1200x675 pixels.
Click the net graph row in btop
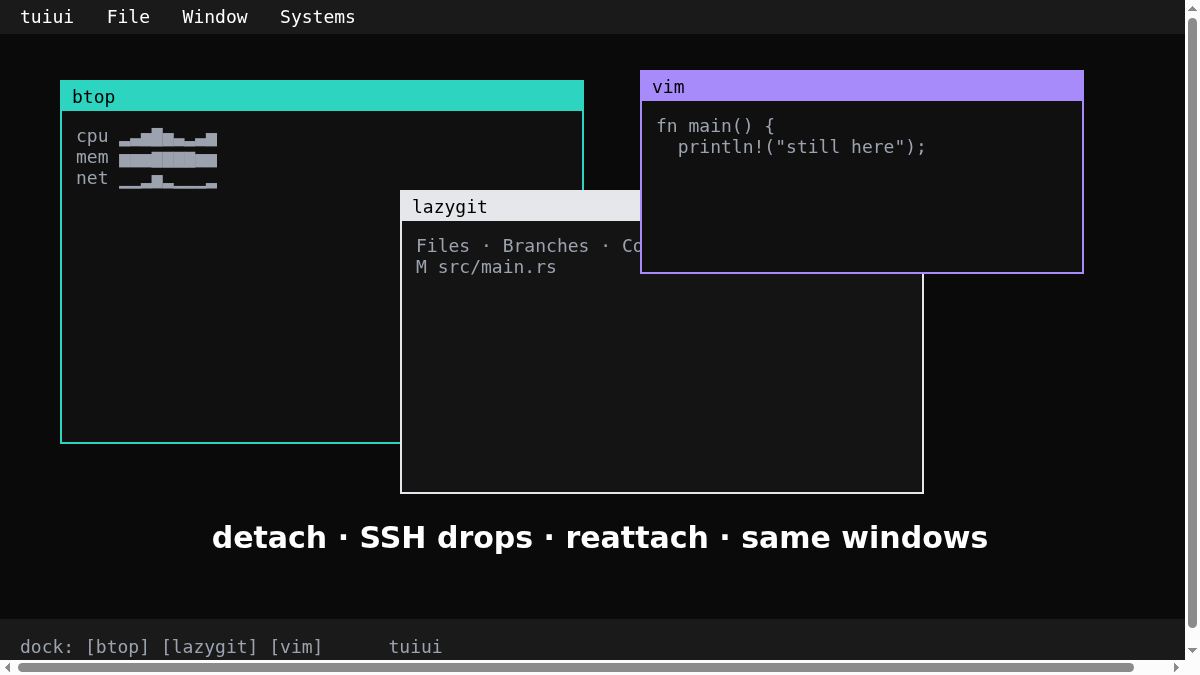pos(147,178)
